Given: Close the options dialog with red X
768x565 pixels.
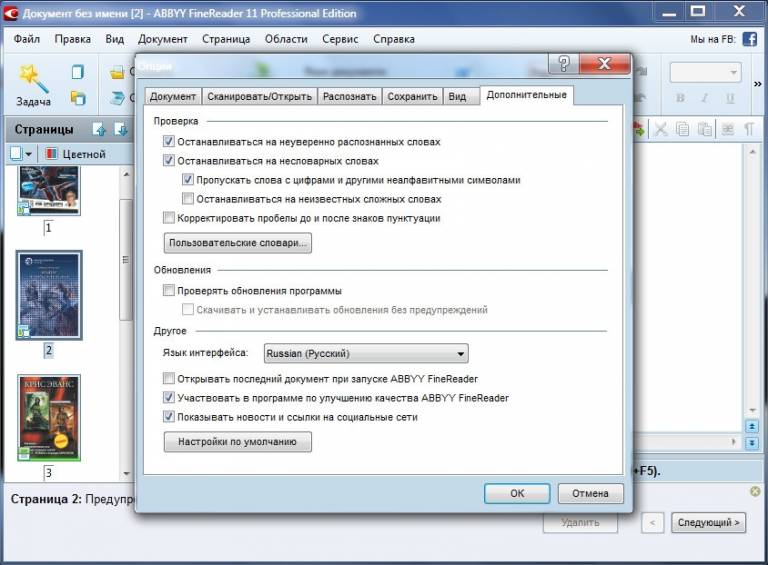Looking at the screenshot, I should [x=604, y=64].
